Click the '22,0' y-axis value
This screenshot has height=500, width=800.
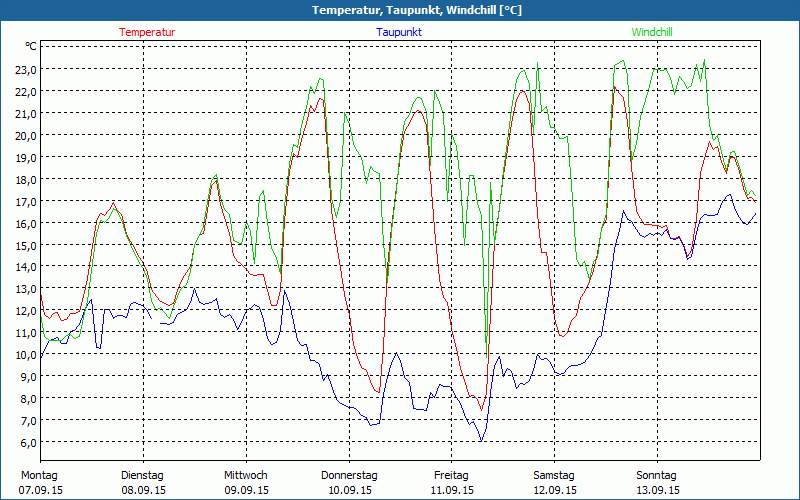(x=26, y=92)
